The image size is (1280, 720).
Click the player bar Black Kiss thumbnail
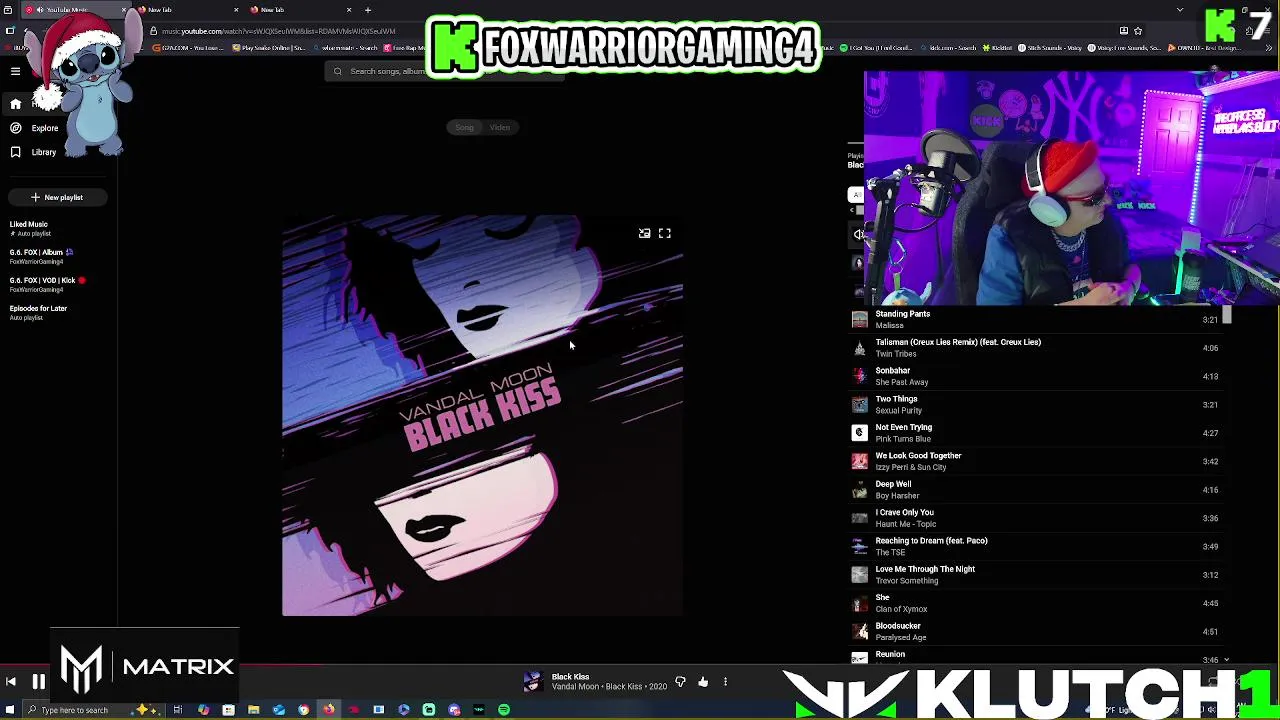tap(532, 682)
